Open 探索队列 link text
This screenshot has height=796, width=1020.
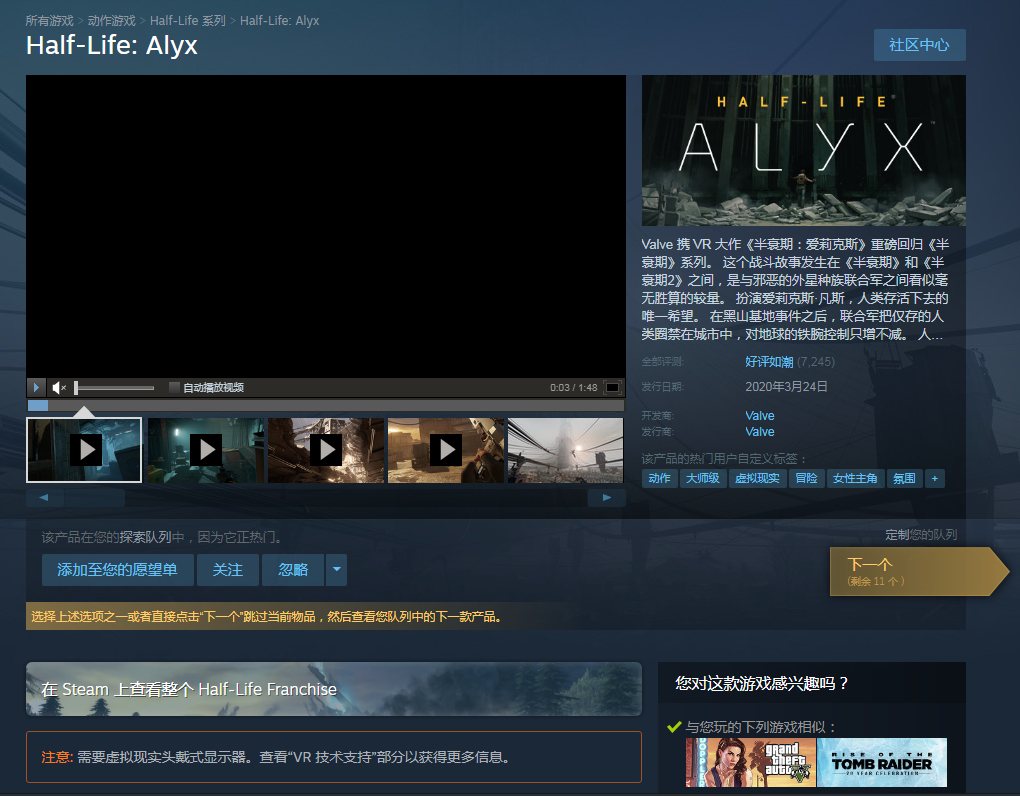point(146,537)
